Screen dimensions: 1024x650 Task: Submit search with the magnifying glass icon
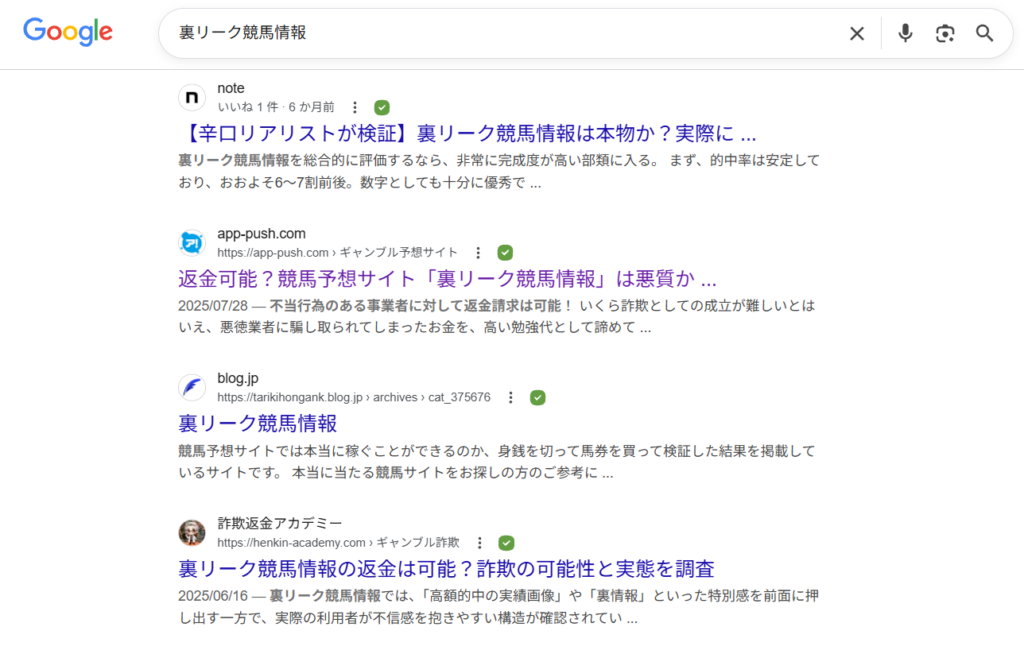coord(985,33)
